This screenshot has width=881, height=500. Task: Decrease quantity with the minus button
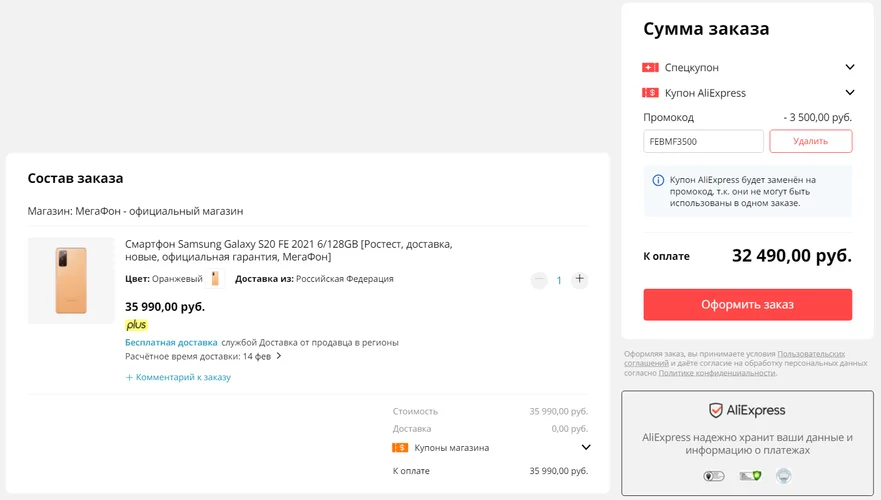pos(539,279)
